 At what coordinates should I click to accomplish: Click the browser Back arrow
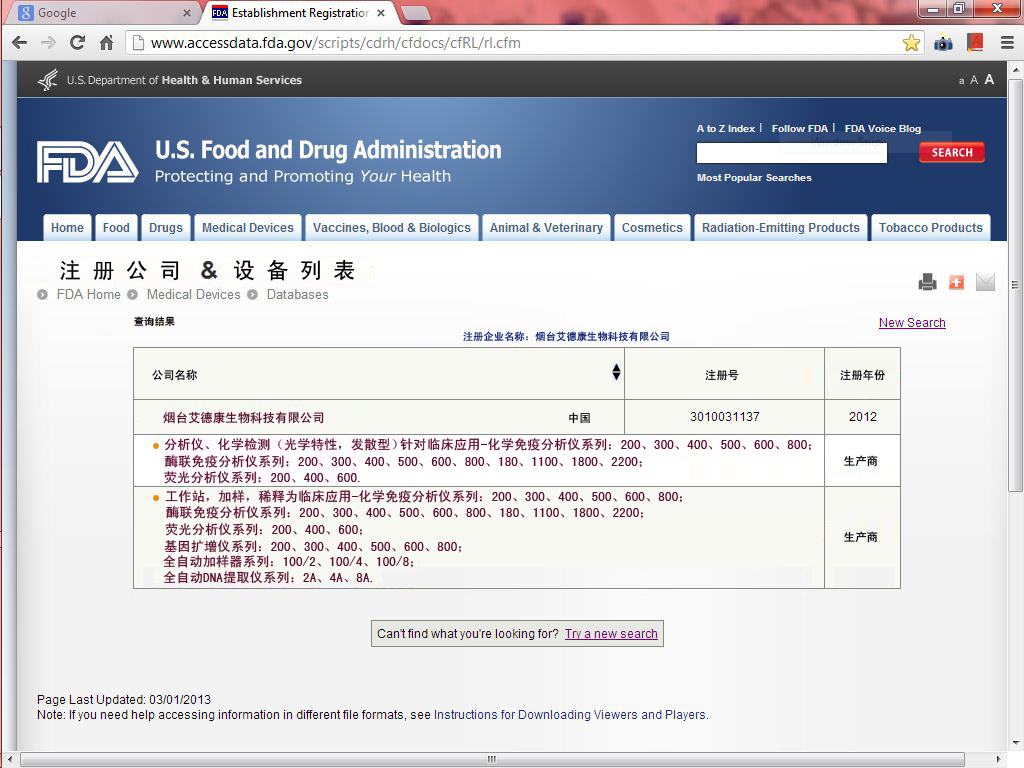tap(20, 43)
